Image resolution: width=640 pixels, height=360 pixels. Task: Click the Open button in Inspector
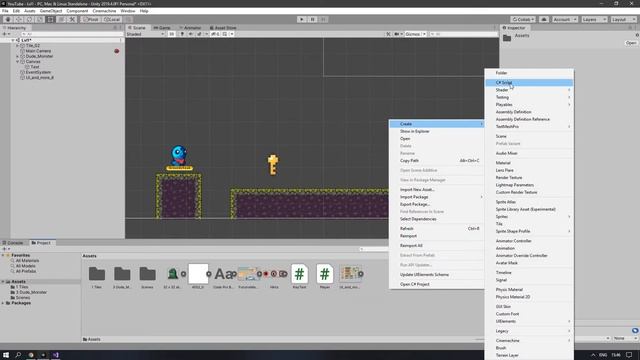coord(631,43)
